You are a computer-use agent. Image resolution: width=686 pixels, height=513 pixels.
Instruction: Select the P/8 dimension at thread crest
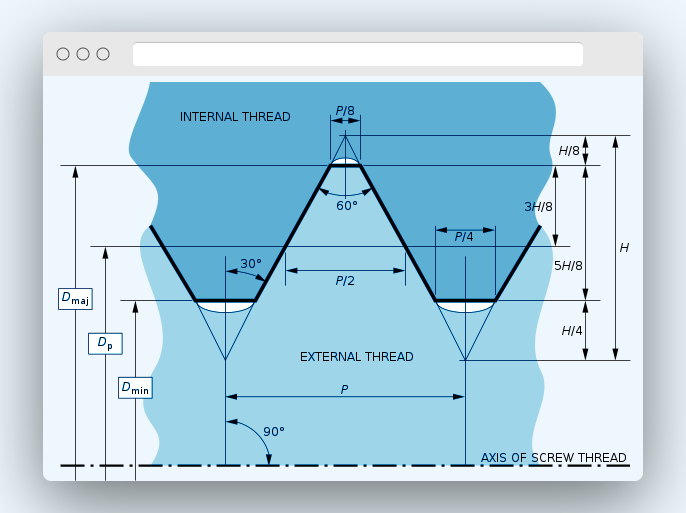345,111
